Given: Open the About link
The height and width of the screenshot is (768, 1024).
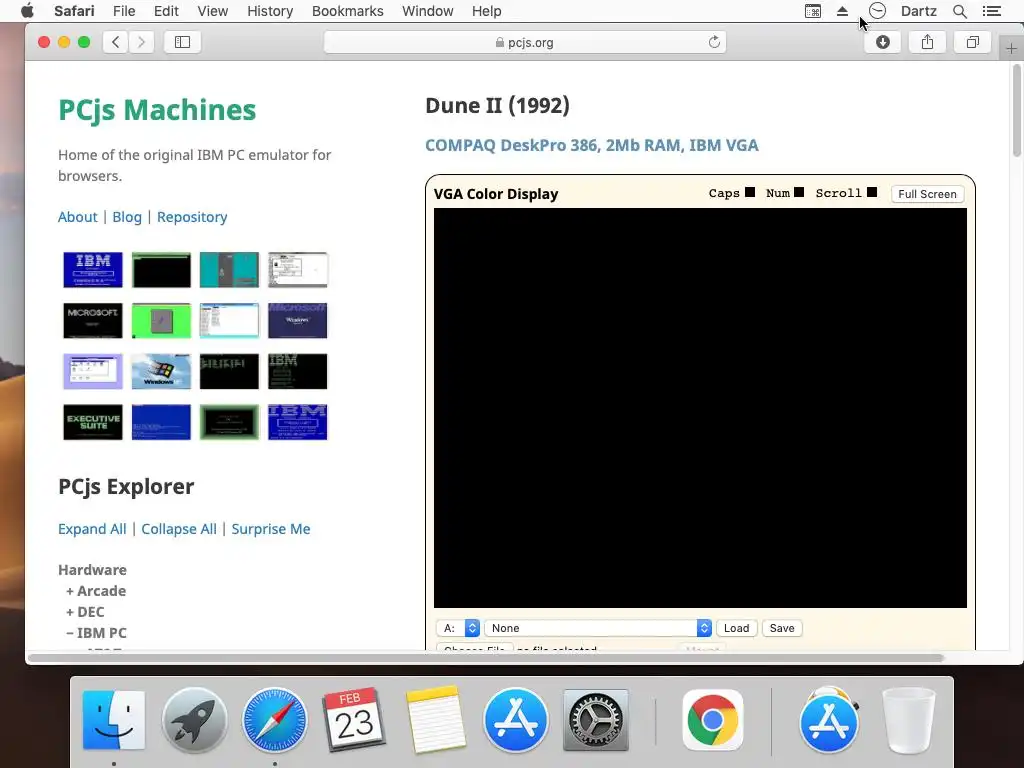Looking at the screenshot, I should (78, 217).
